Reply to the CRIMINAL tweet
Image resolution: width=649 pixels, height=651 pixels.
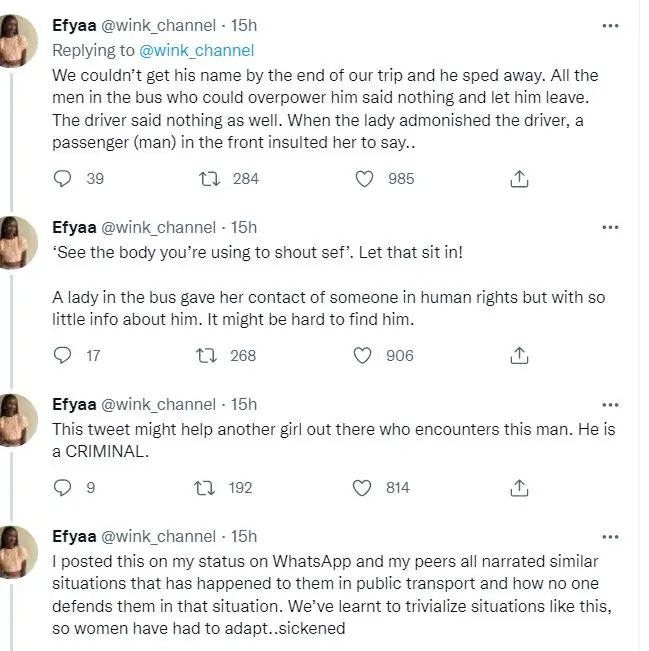point(62,488)
